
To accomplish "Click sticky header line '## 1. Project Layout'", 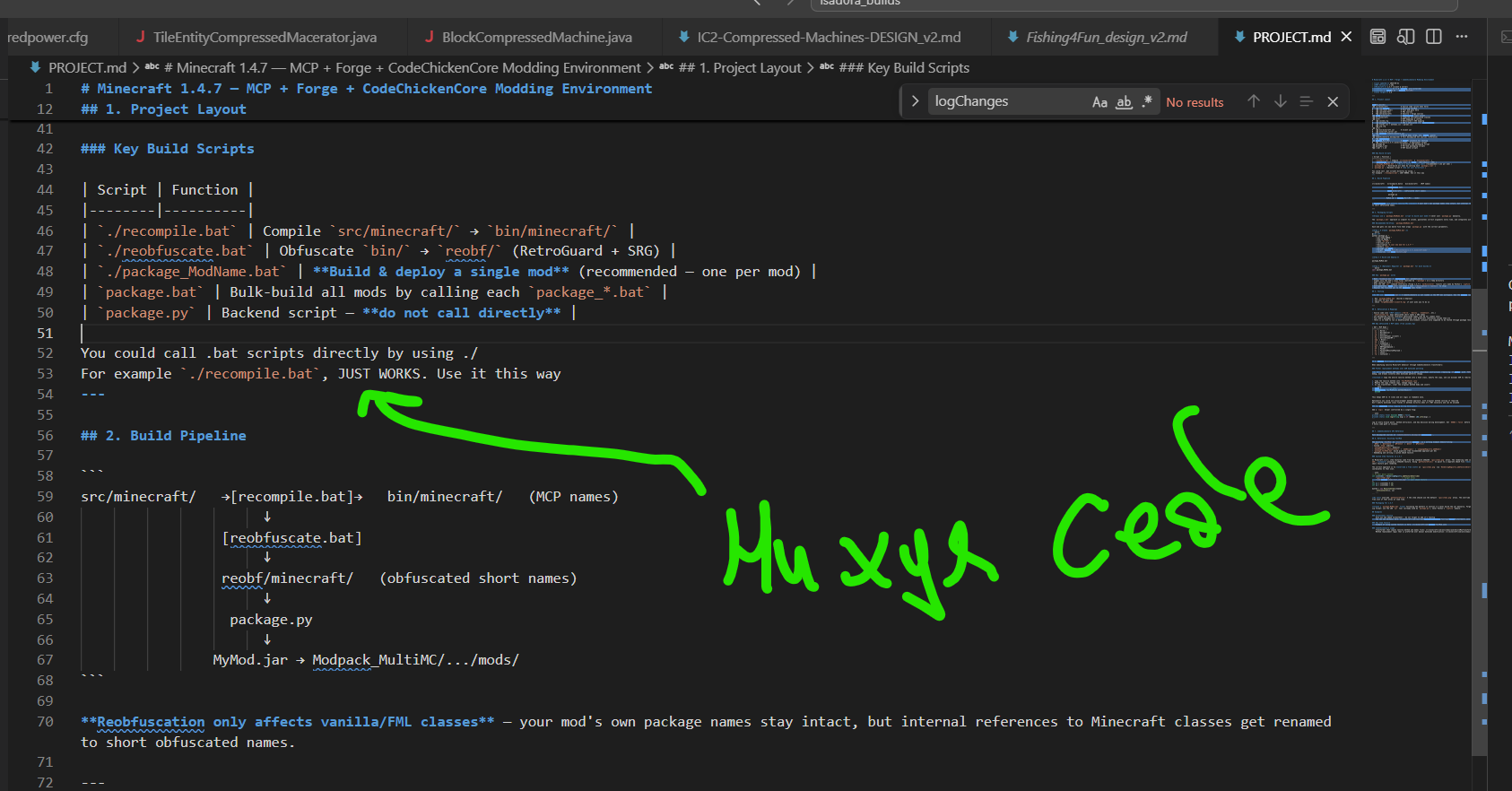I will point(163,109).
